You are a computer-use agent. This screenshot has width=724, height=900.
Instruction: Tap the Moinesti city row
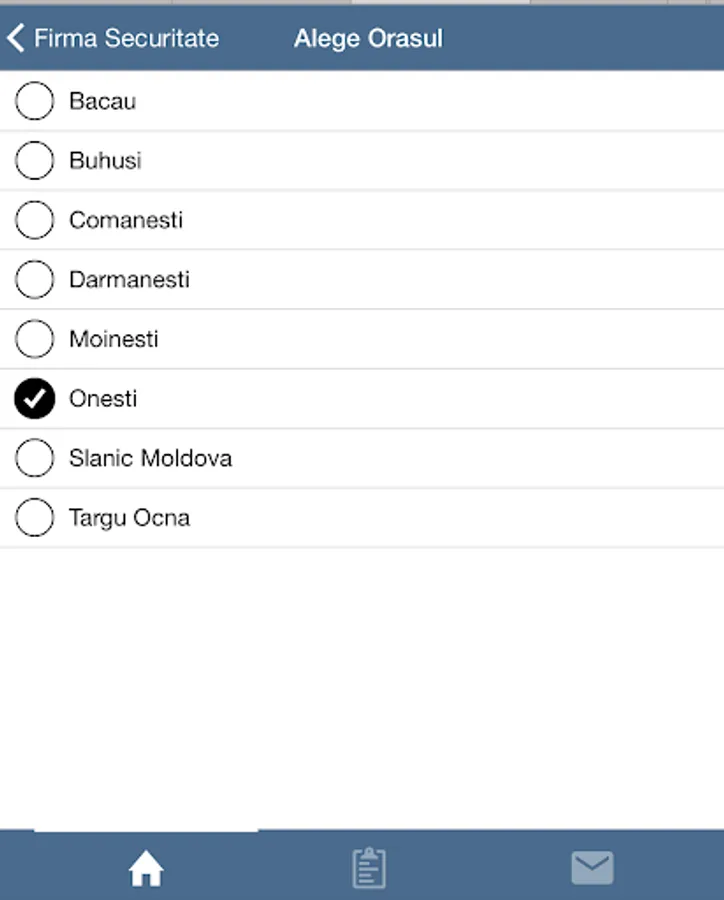362,339
